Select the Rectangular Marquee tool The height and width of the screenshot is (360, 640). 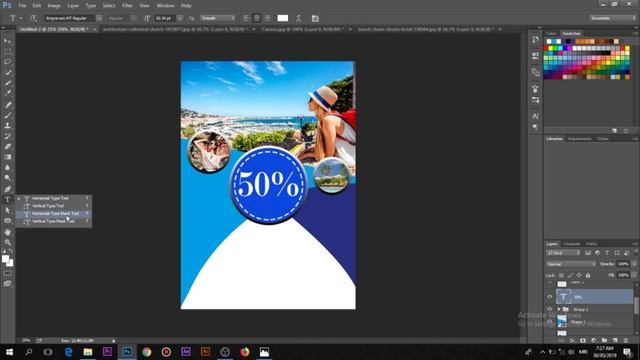click(7, 51)
